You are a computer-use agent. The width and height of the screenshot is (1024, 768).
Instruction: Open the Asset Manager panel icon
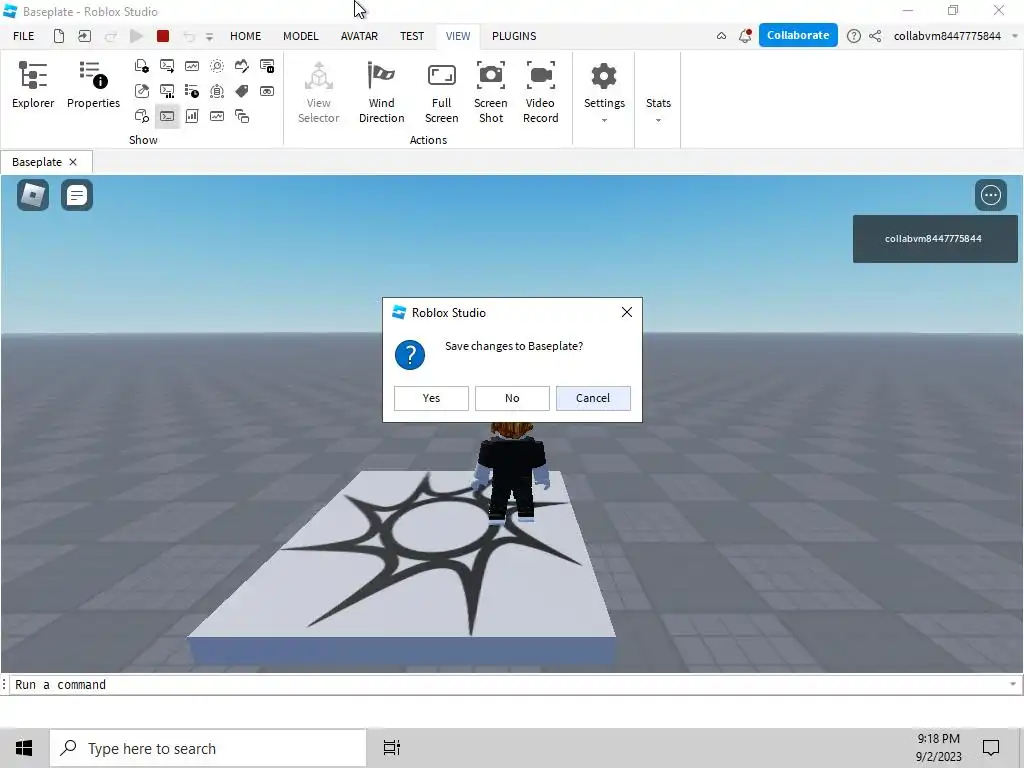coord(142,66)
